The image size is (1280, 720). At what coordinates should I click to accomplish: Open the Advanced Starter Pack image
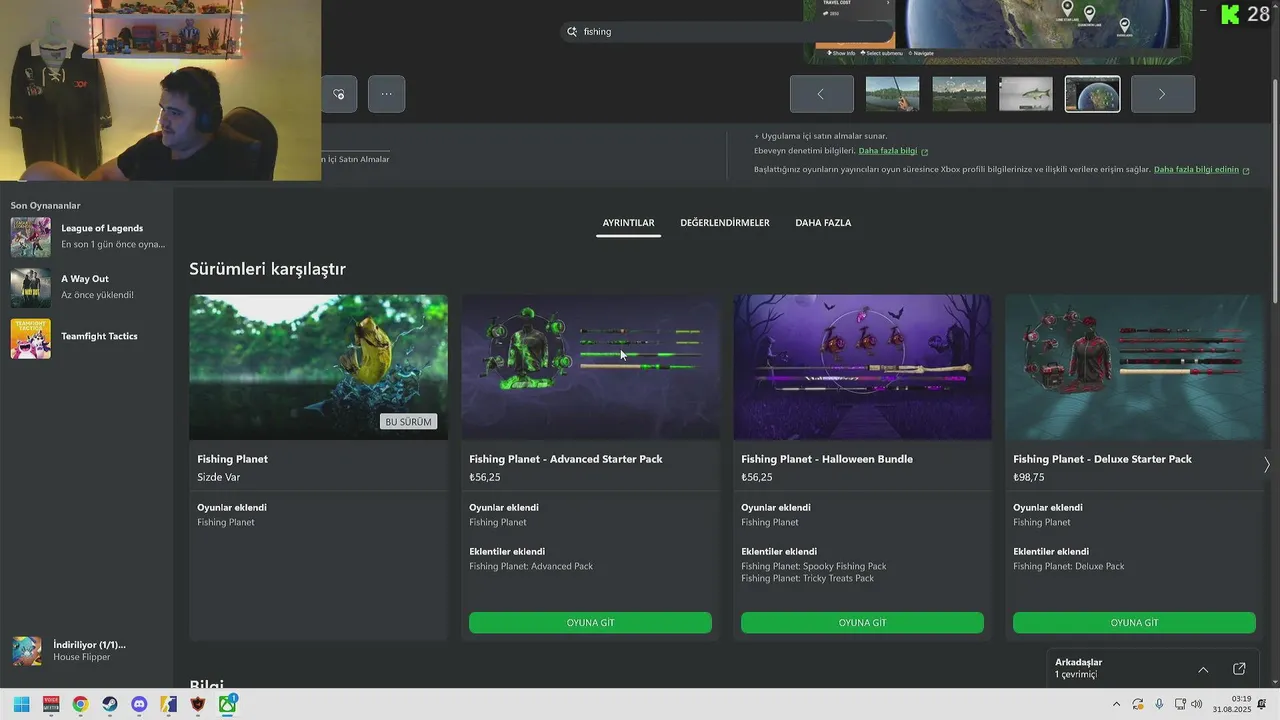click(x=590, y=367)
